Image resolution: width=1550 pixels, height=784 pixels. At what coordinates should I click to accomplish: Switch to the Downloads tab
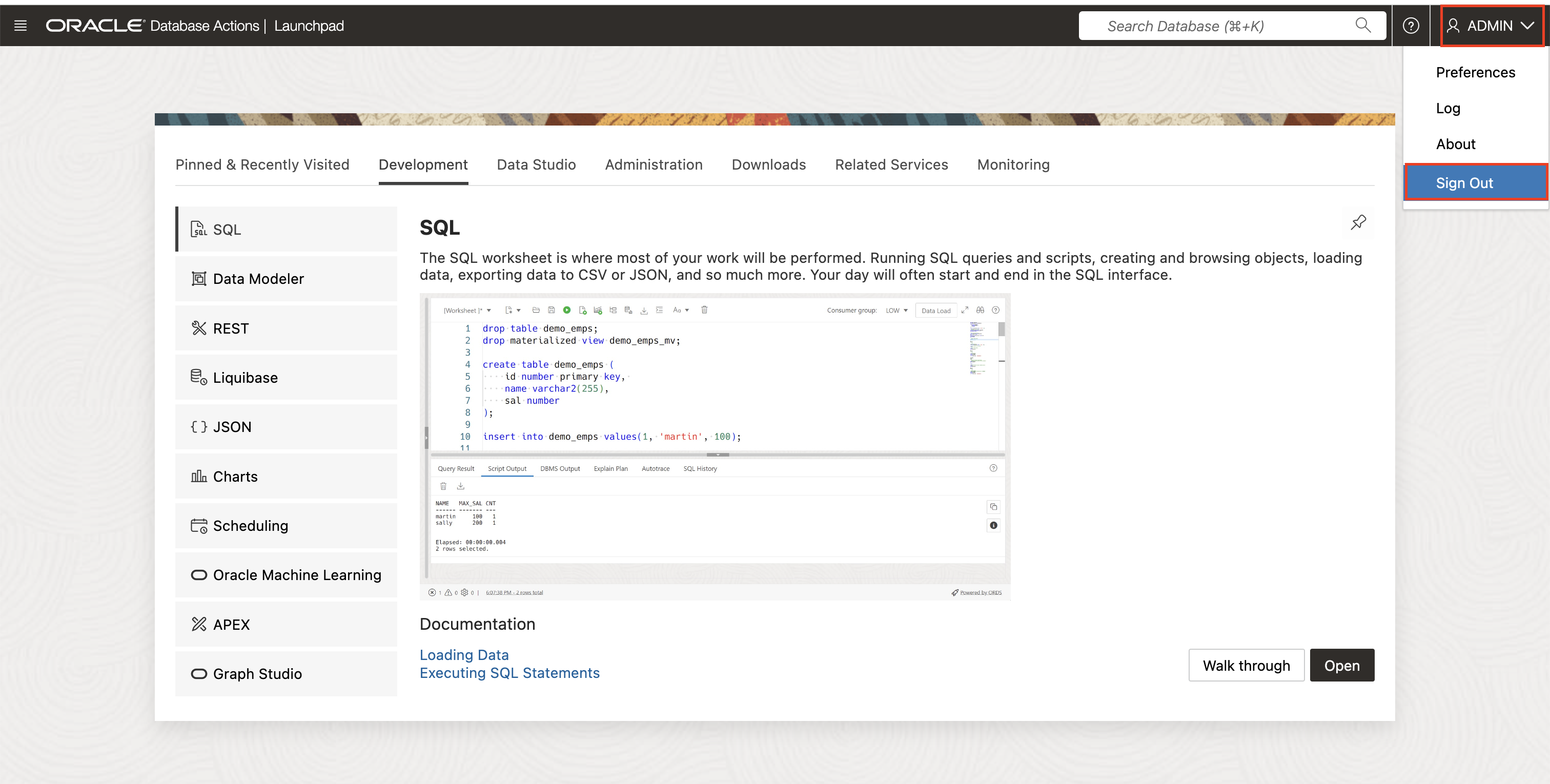768,165
